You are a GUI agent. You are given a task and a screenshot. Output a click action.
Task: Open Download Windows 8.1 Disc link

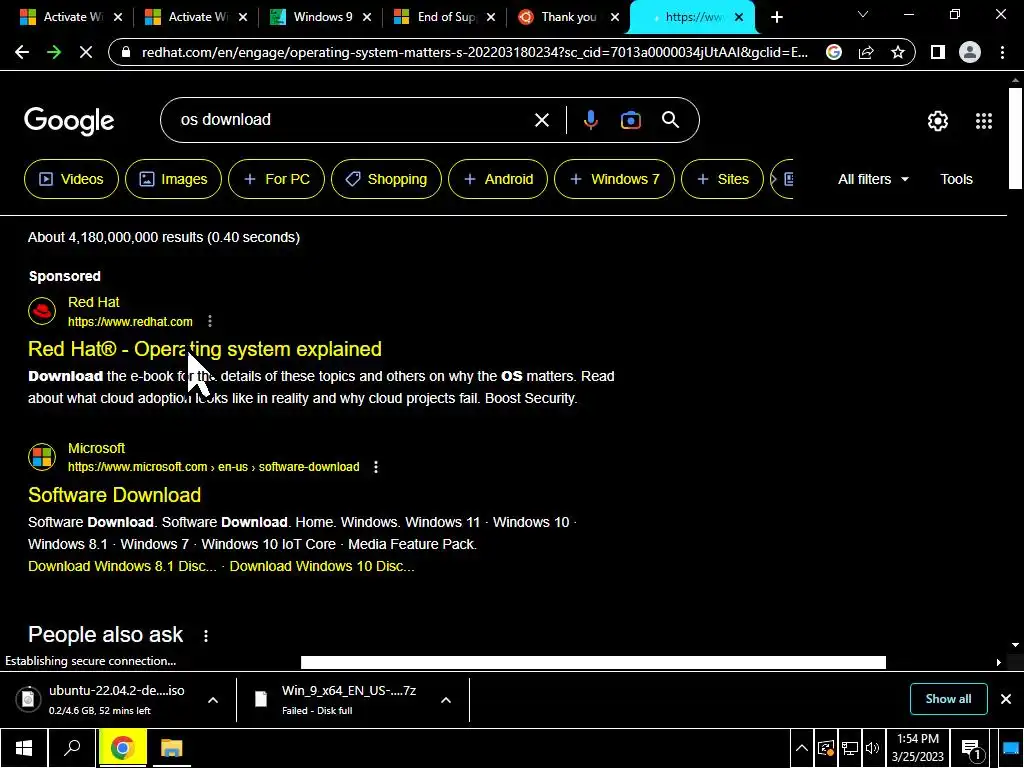pos(122,566)
